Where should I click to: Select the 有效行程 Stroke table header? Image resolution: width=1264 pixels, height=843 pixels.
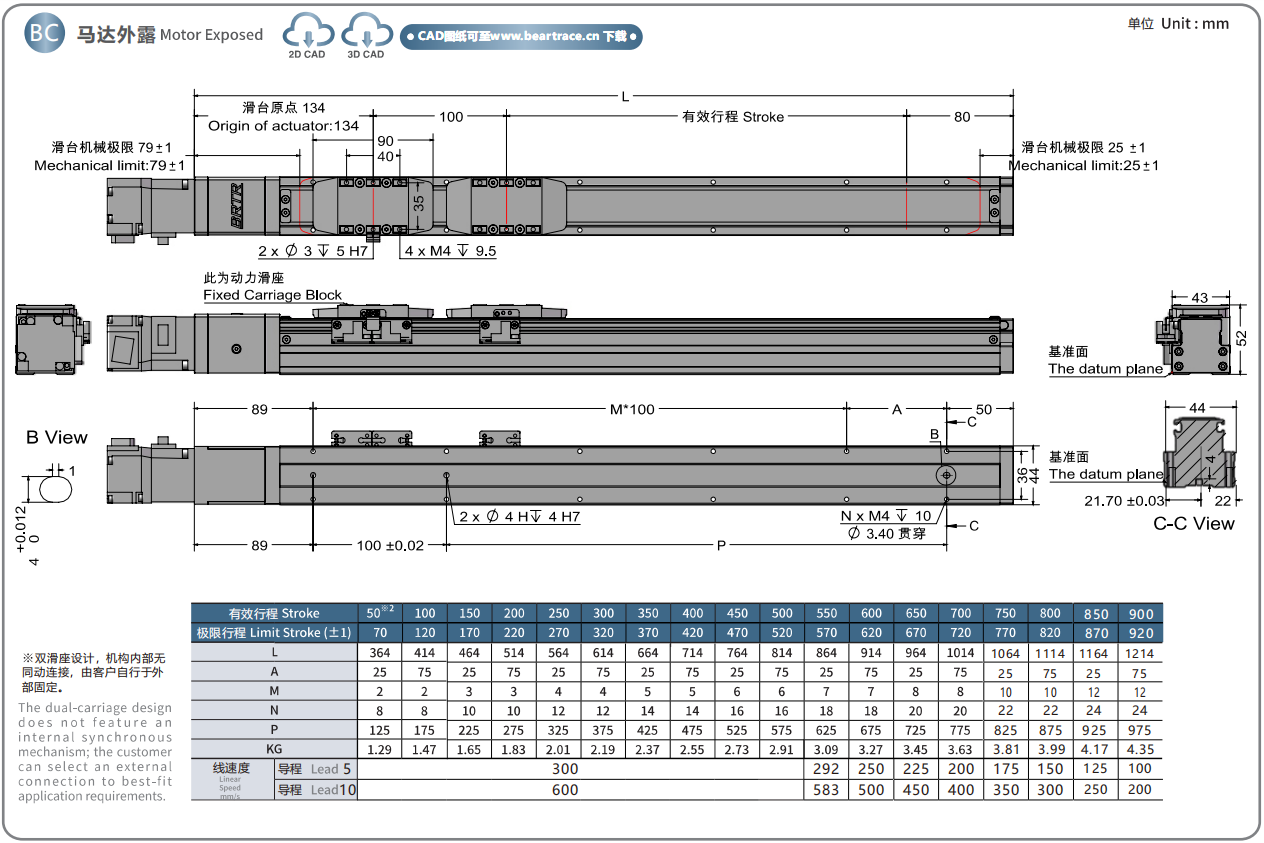pyautogui.click(x=274, y=613)
